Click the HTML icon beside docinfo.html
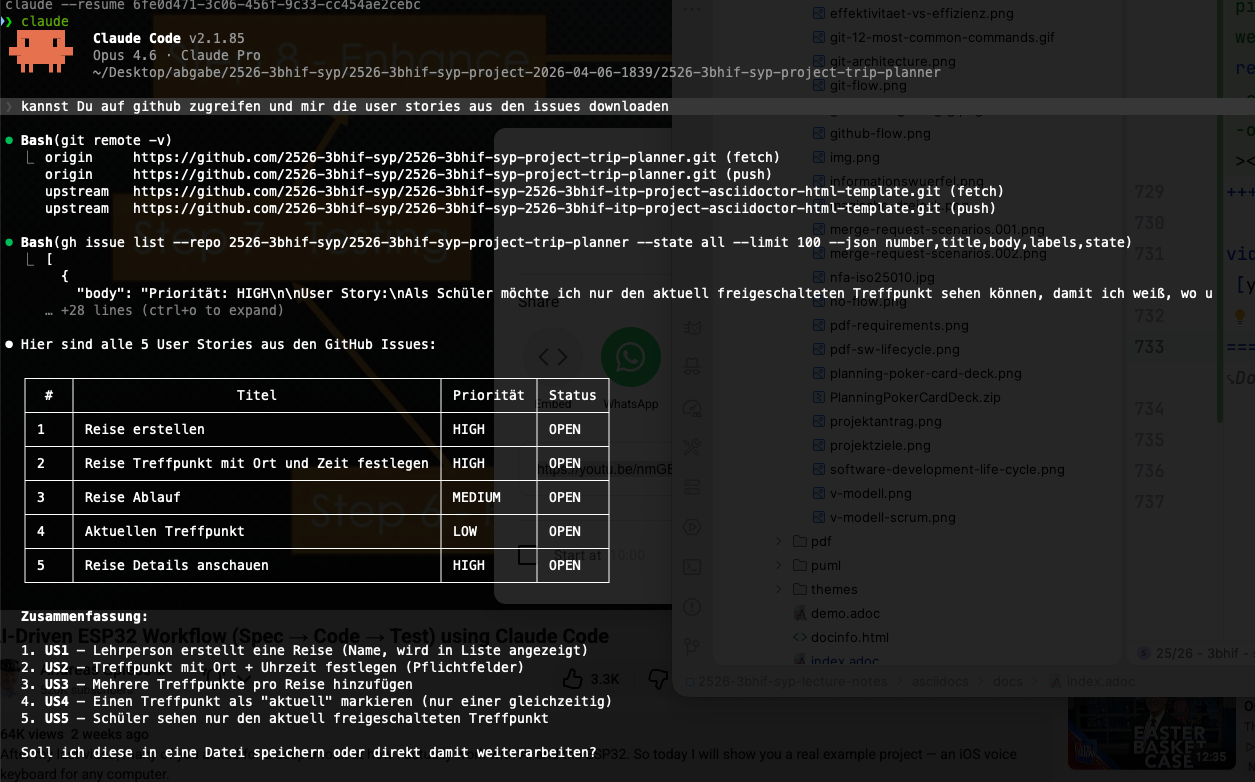The image size is (1255, 782). point(800,637)
